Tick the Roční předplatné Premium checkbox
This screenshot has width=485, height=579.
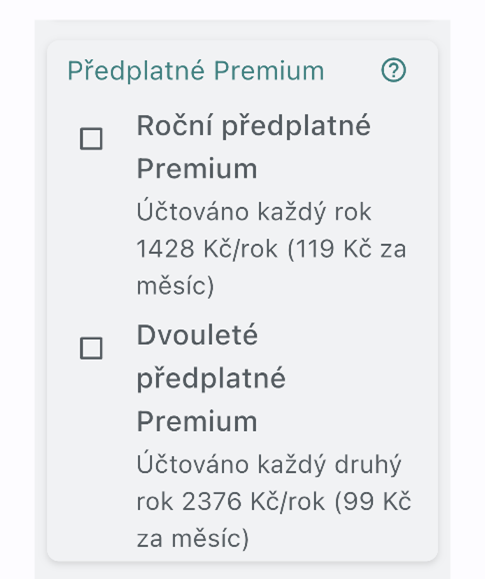tap(91, 139)
